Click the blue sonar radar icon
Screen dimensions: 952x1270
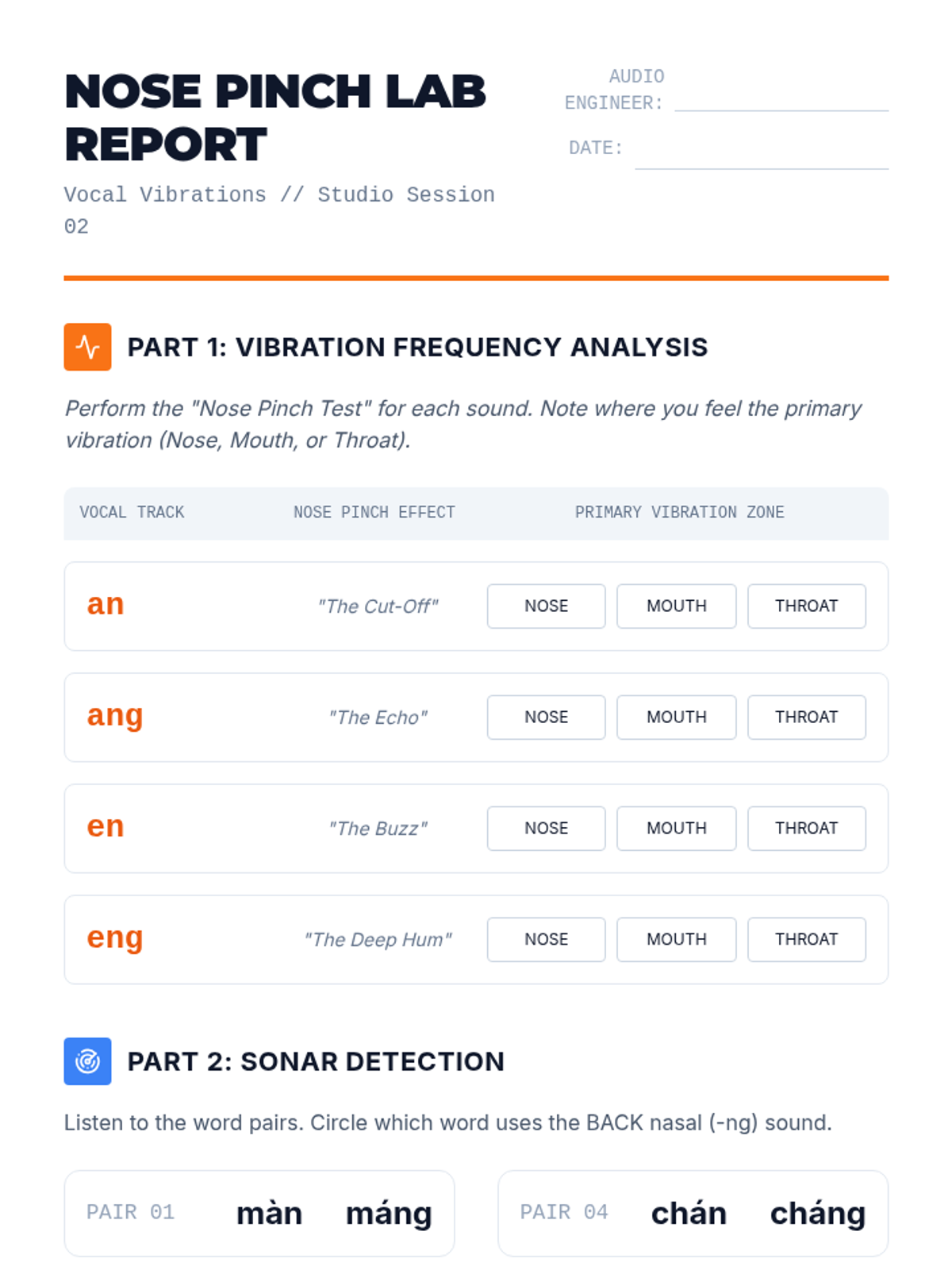(87, 1061)
